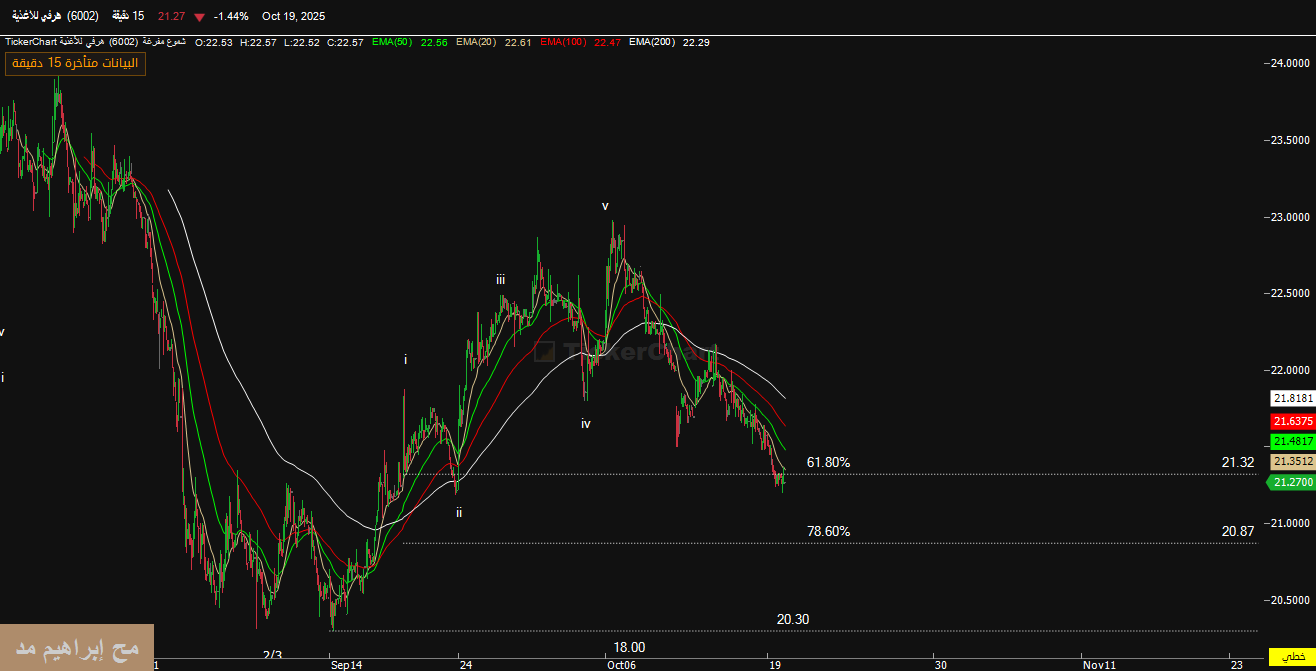
Task: Select the EMA(20) indicator label
Action: (475, 42)
